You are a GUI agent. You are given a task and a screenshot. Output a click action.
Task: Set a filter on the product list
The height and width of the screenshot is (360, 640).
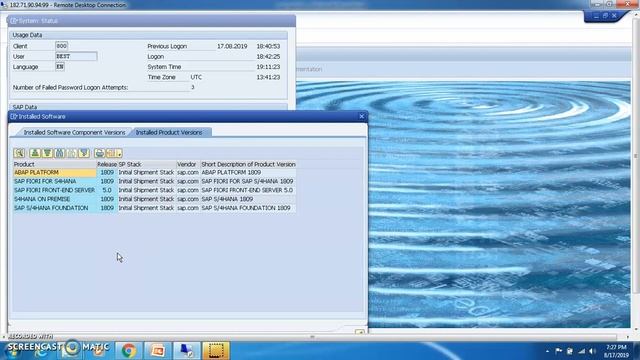84,153
